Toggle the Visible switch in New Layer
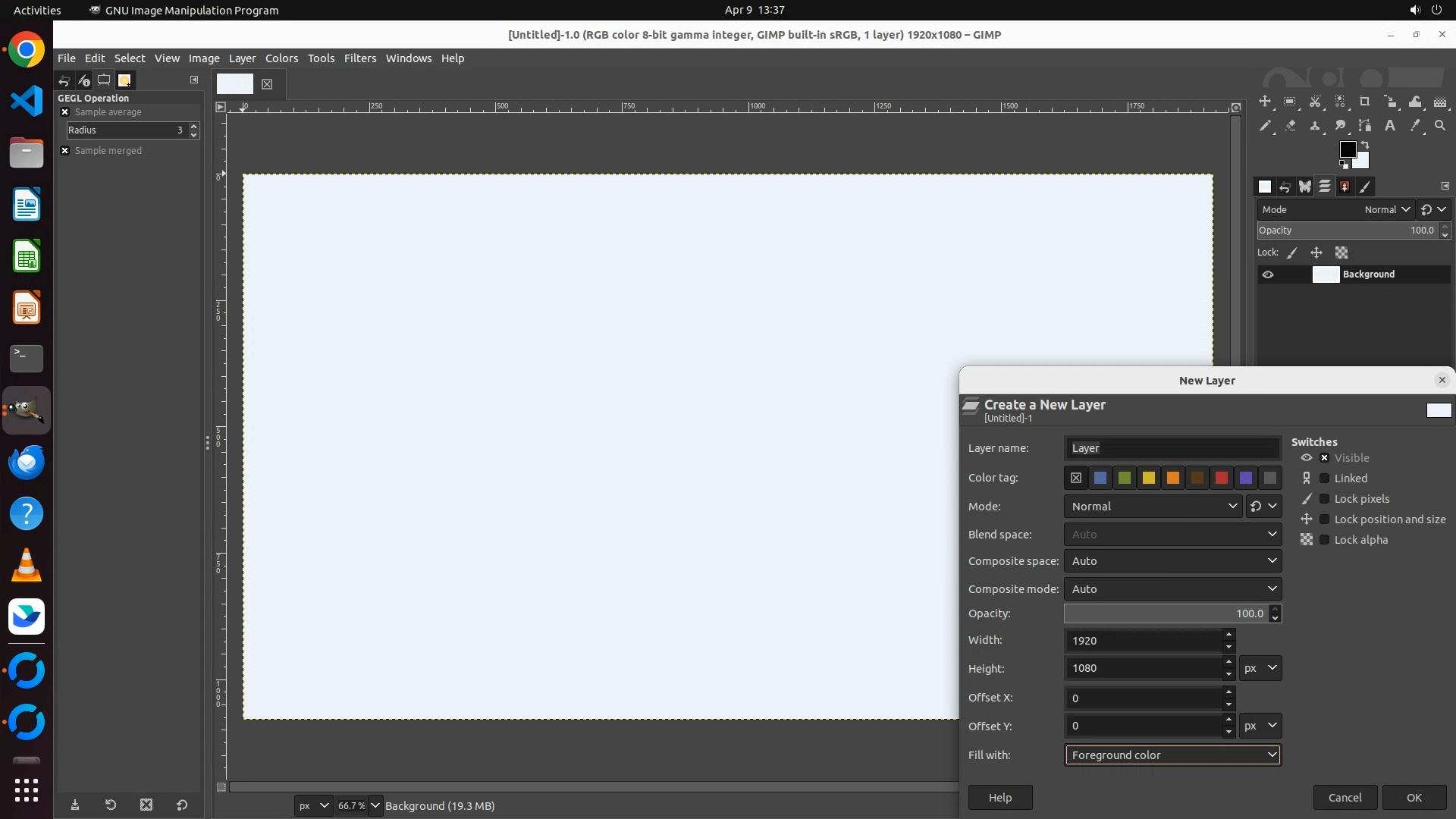This screenshot has width=1456, height=819. (1324, 458)
